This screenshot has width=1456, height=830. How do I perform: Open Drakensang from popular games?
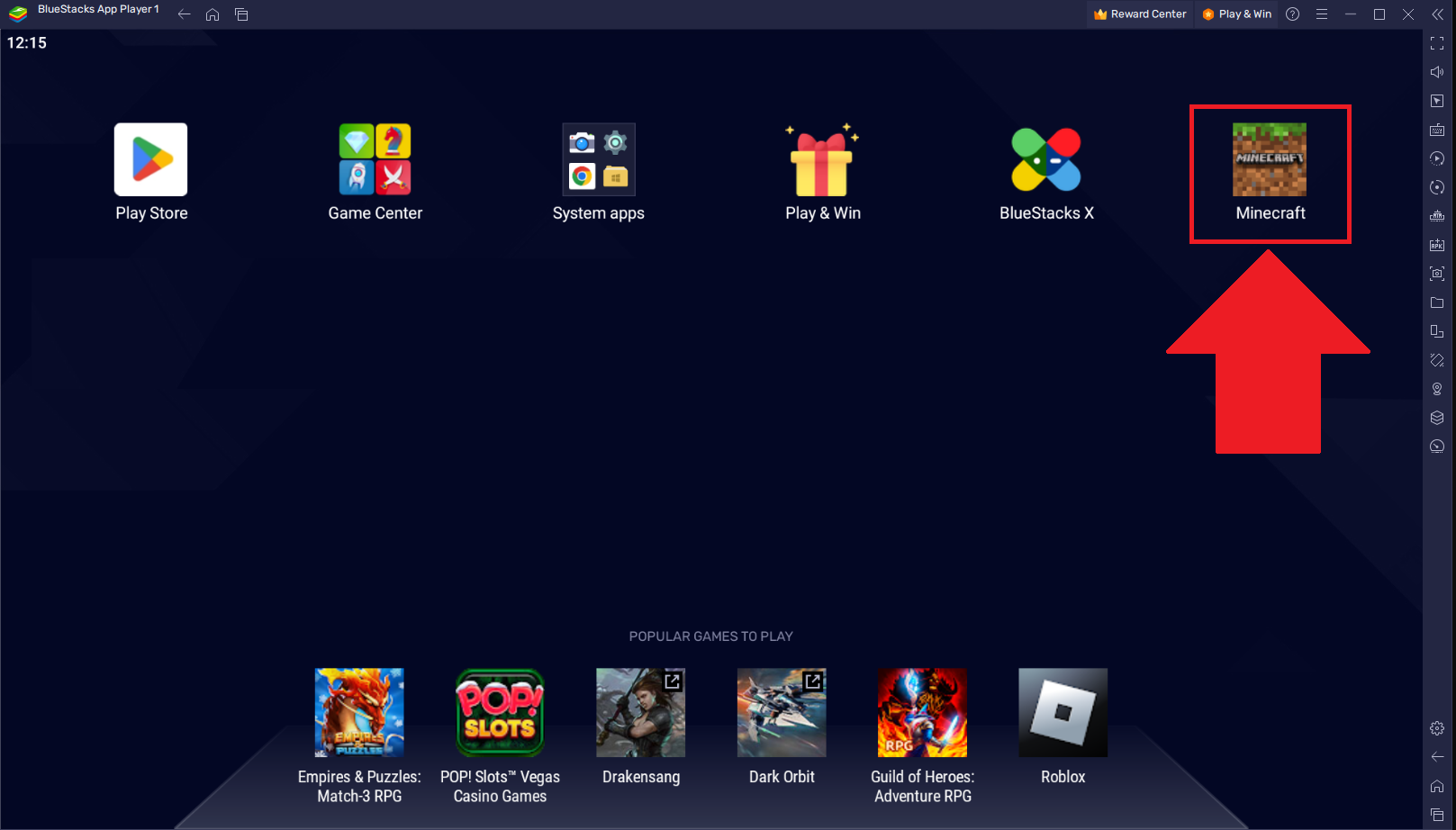click(640, 712)
